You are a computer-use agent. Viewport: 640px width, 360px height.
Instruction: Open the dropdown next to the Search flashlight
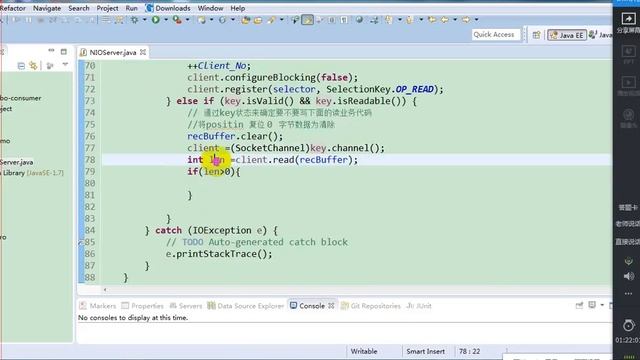[282, 20]
